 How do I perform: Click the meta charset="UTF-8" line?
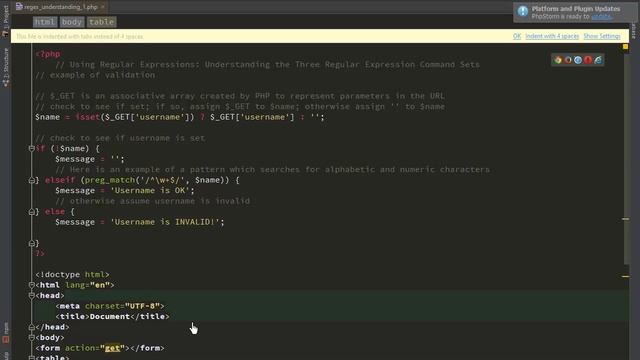(110, 306)
